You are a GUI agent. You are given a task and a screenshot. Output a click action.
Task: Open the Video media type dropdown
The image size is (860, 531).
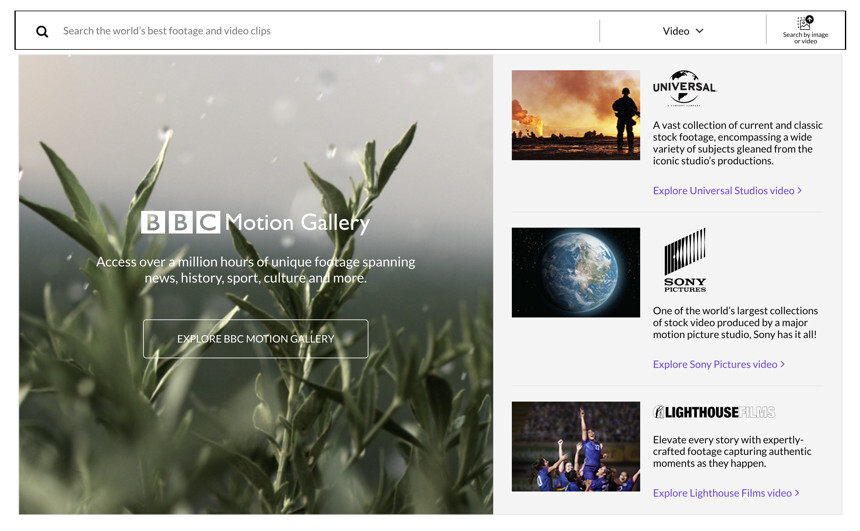point(683,31)
